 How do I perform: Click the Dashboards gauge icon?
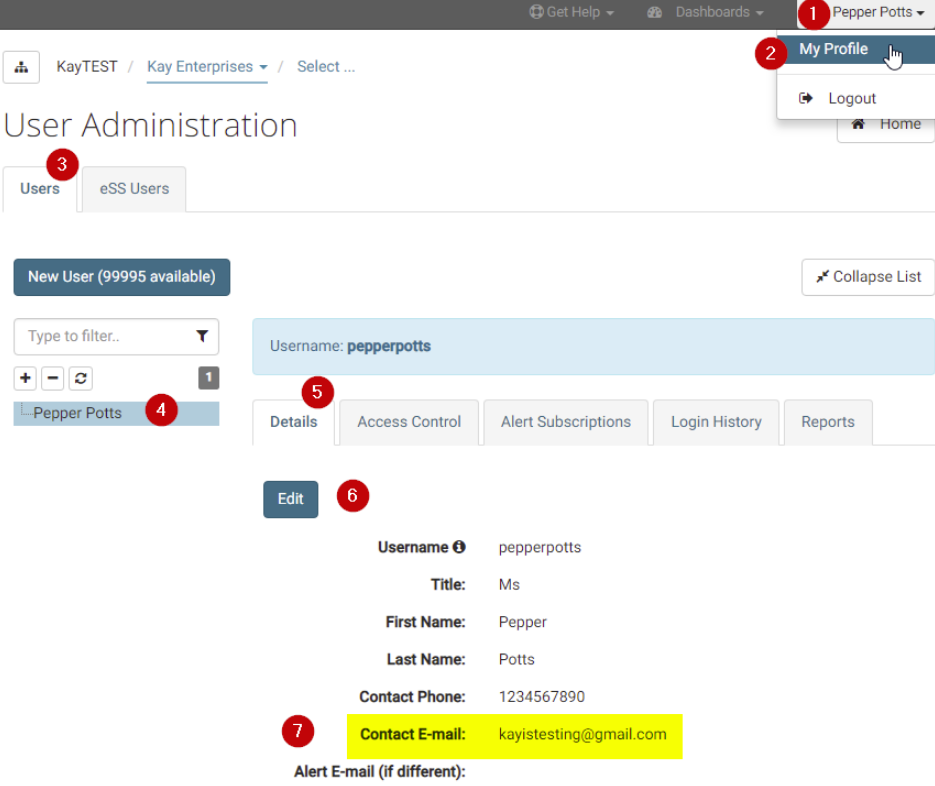(x=654, y=12)
